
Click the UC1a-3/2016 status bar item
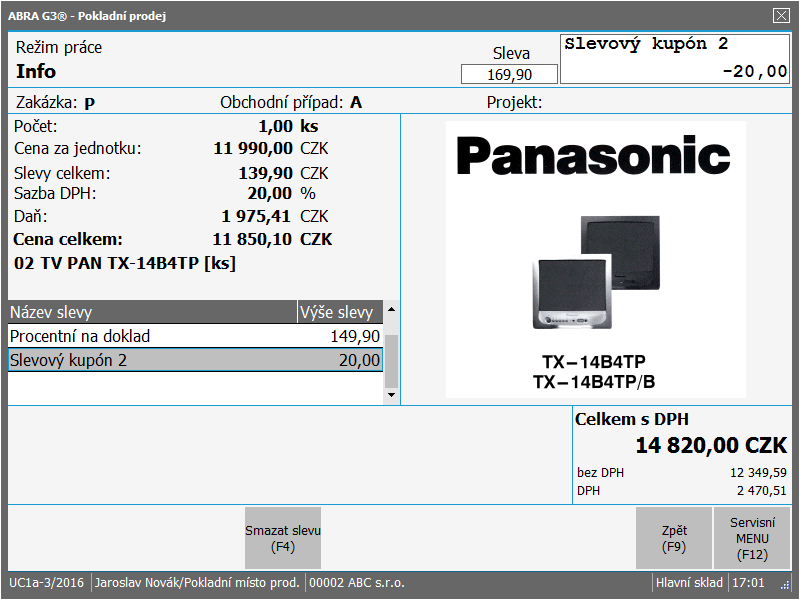tap(47, 582)
